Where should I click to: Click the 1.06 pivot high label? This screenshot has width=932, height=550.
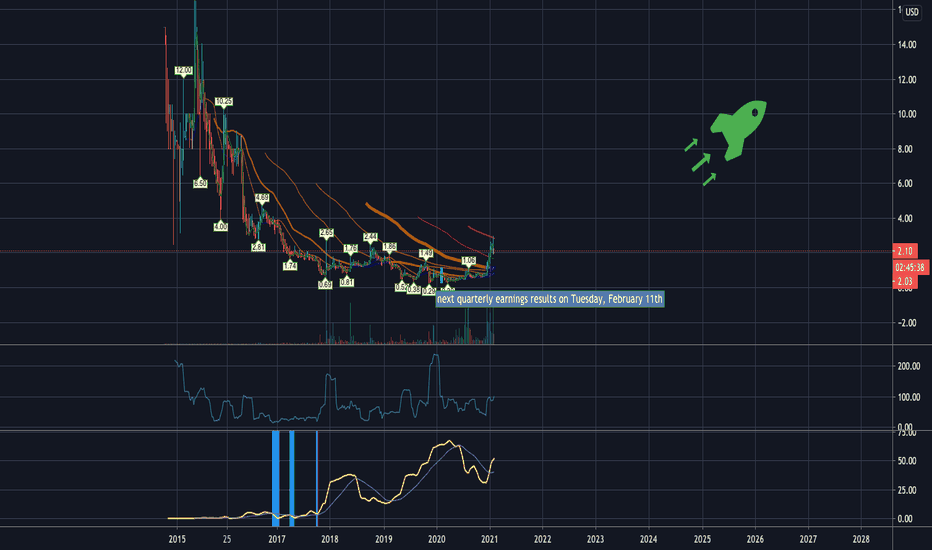point(469,260)
